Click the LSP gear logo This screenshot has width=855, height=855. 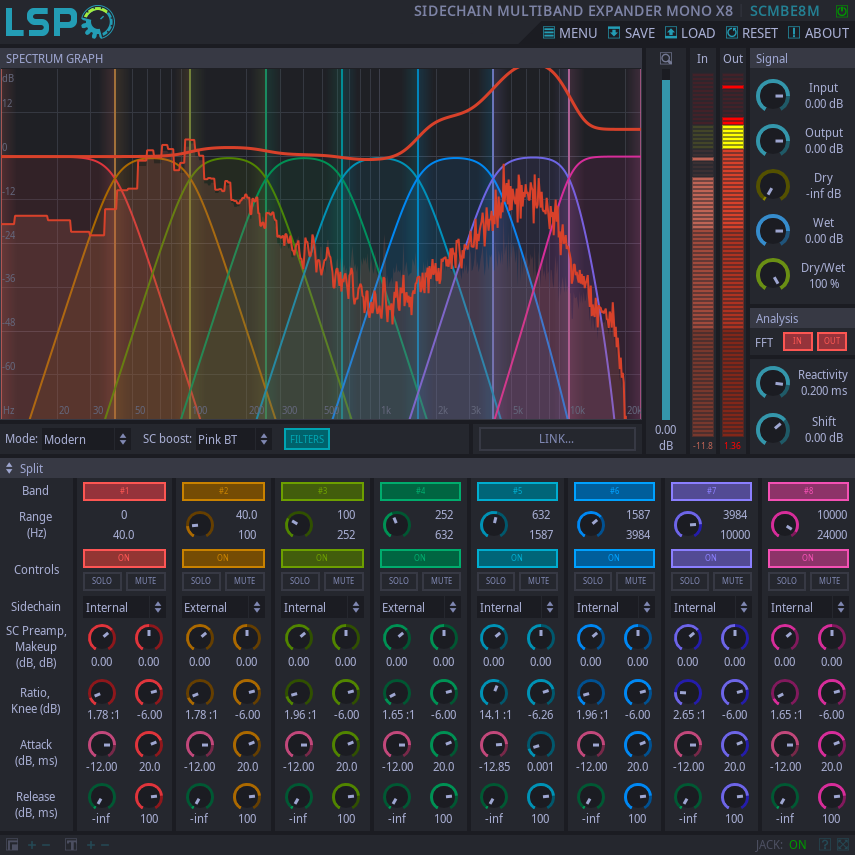[60, 22]
